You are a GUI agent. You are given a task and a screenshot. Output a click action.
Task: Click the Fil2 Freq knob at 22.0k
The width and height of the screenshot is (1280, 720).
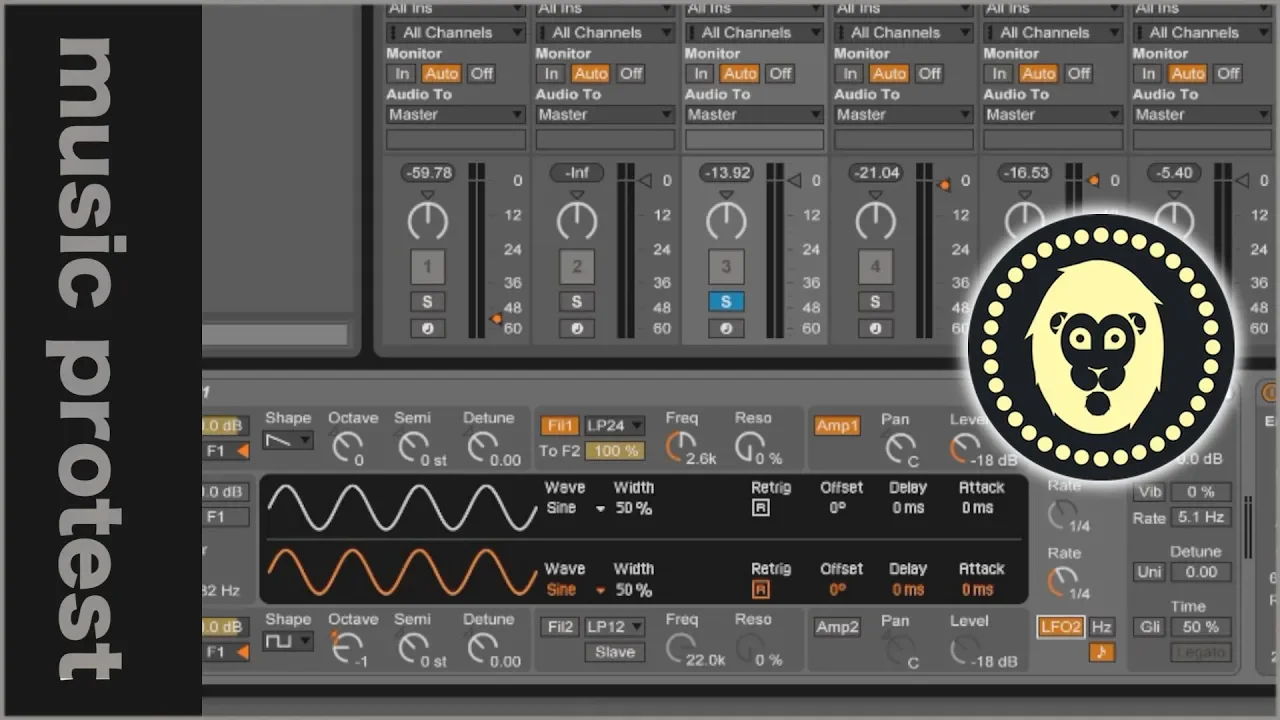tap(680, 647)
